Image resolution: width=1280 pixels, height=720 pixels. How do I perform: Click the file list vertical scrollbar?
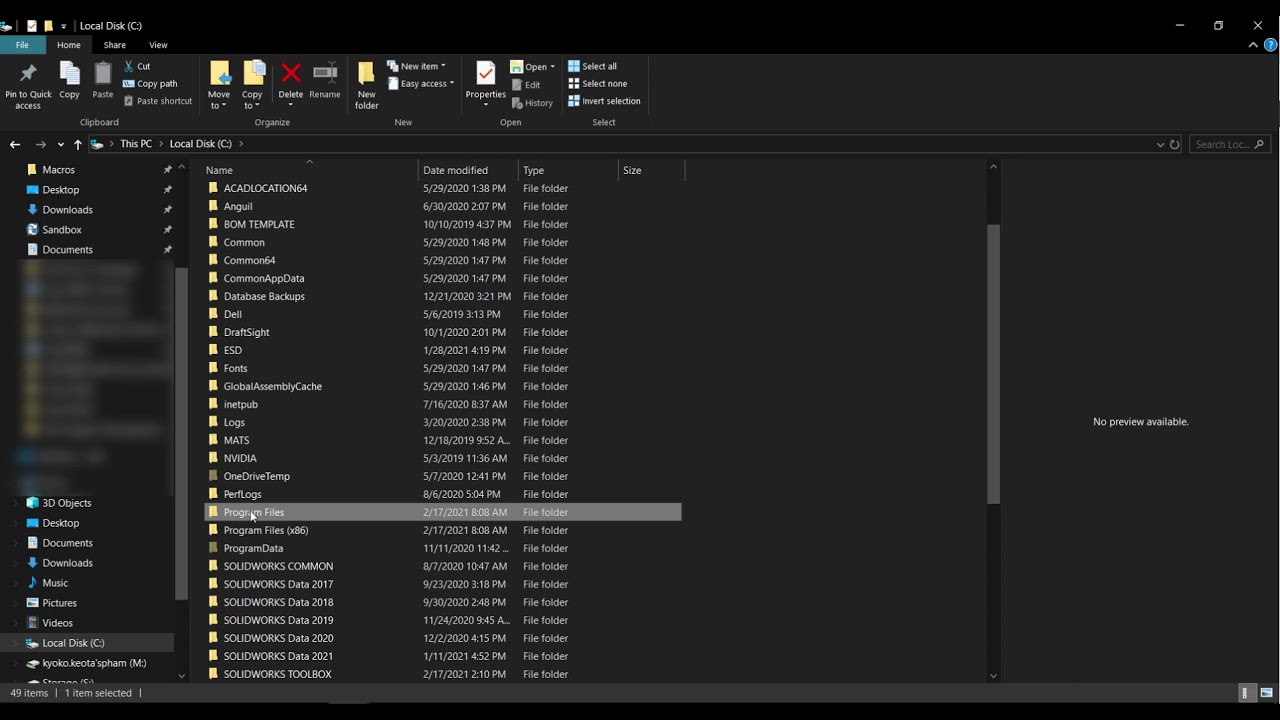(993, 364)
